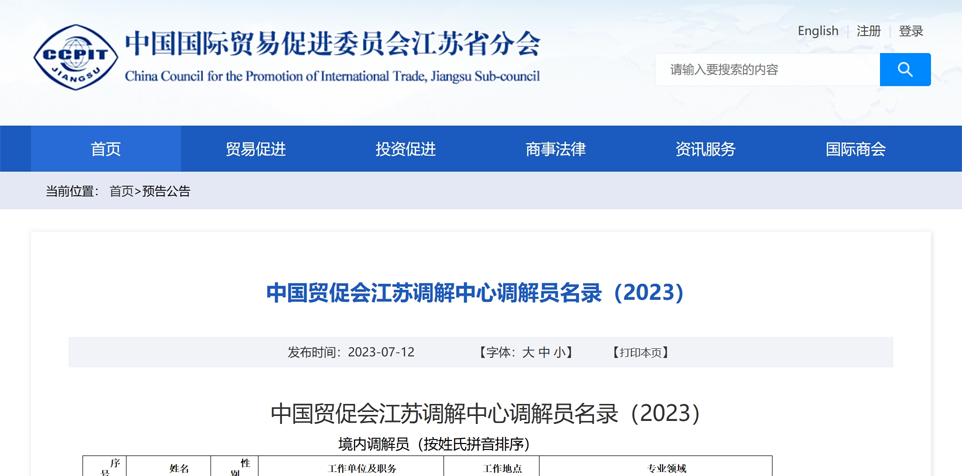Screen dimensions: 962x476
Task: Click the 工作地点 column header
Action: pyautogui.click(x=502, y=469)
